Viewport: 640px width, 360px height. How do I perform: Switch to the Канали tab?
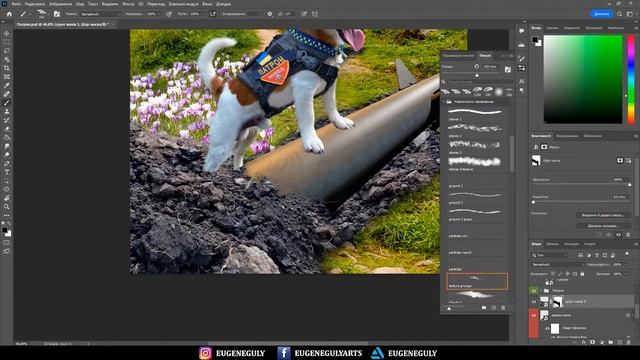[552, 244]
